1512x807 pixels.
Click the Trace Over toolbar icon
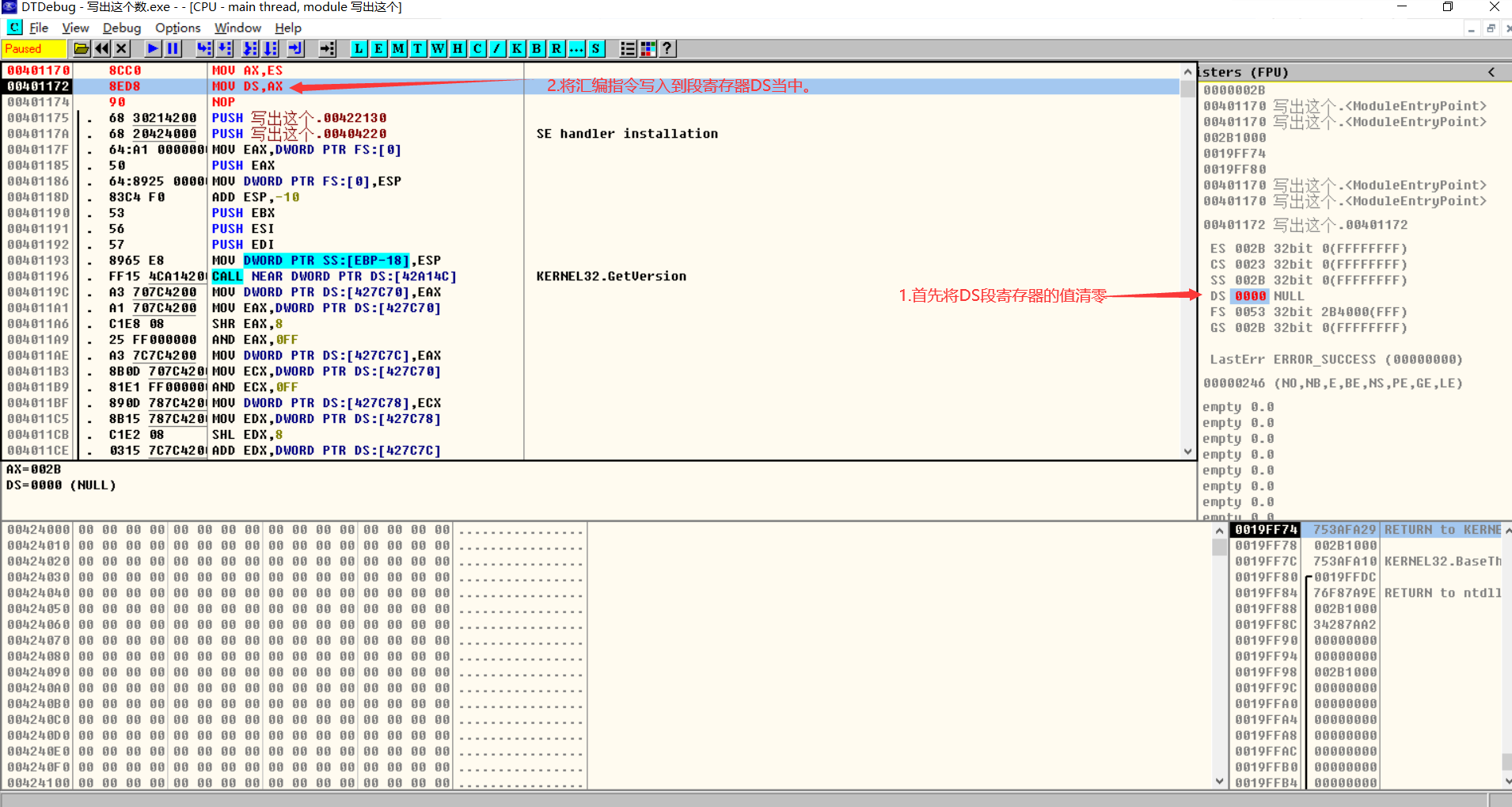click(x=271, y=49)
